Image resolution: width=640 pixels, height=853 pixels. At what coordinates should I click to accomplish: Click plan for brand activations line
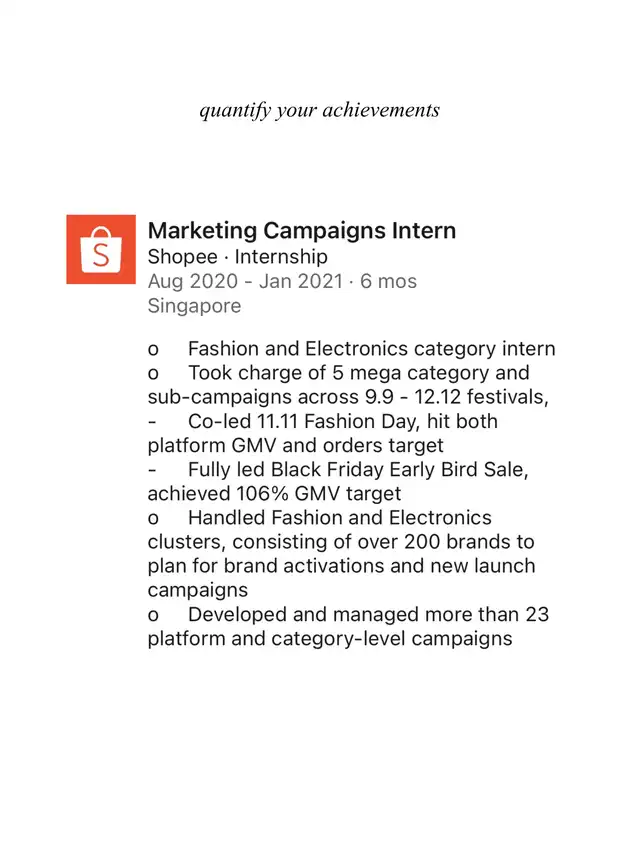pyautogui.click(x=341, y=566)
